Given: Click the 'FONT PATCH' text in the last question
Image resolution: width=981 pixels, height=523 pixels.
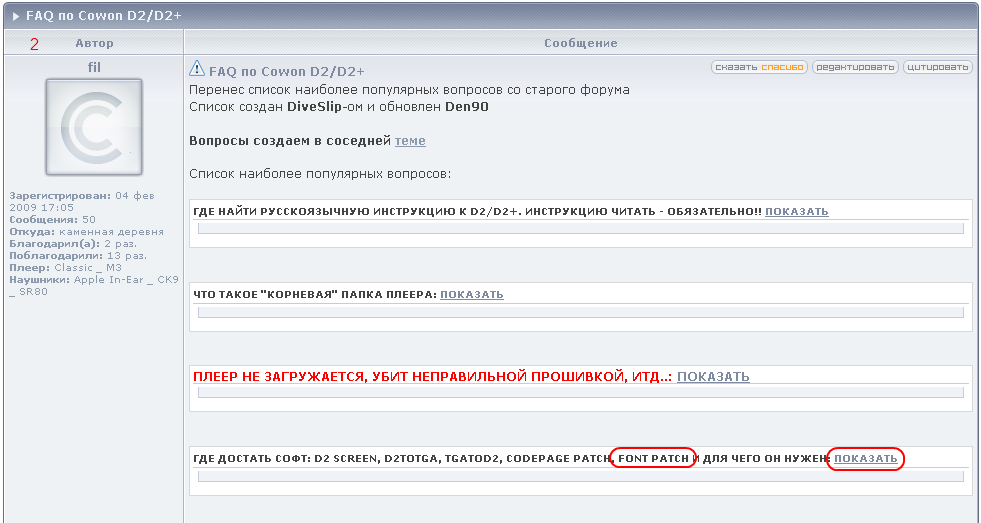Looking at the screenshot, I should point(653,459).
